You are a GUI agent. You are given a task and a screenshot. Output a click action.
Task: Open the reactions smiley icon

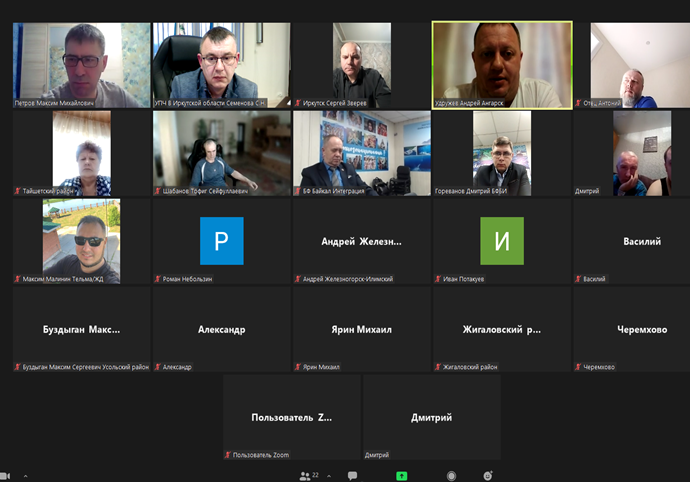[488, 476]
